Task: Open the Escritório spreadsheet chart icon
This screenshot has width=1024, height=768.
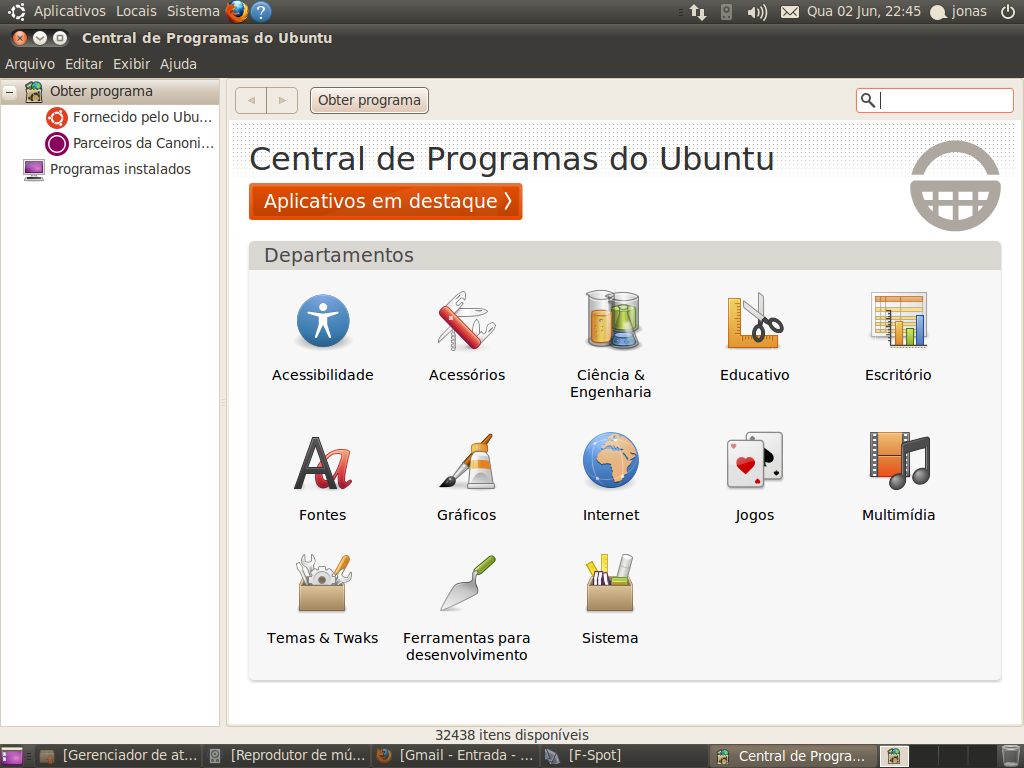Action: 899,319
